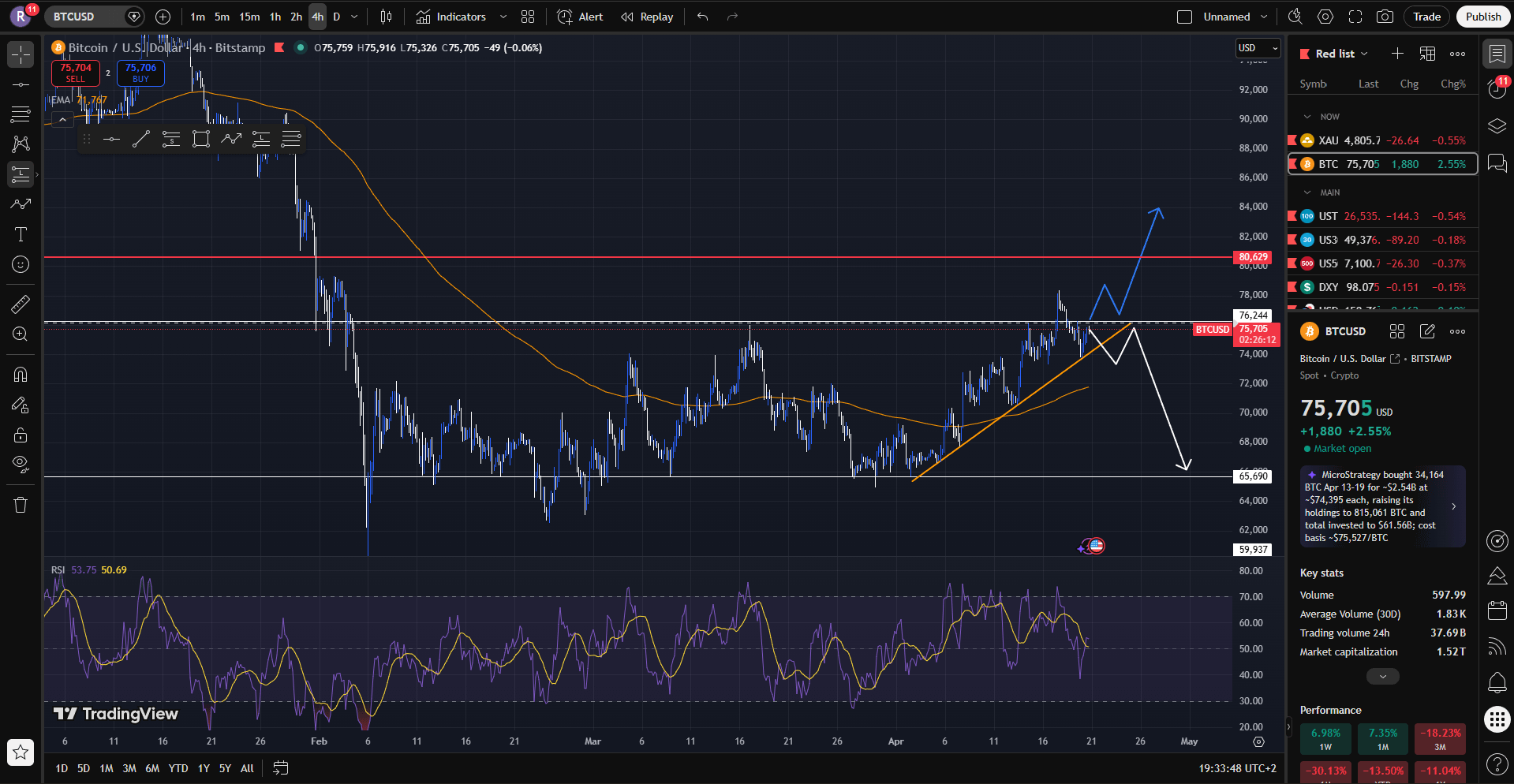This screenshot has height=784, width=1514.
Task: Click the trash Remove objects icon
Action: (x=21, y=505)
